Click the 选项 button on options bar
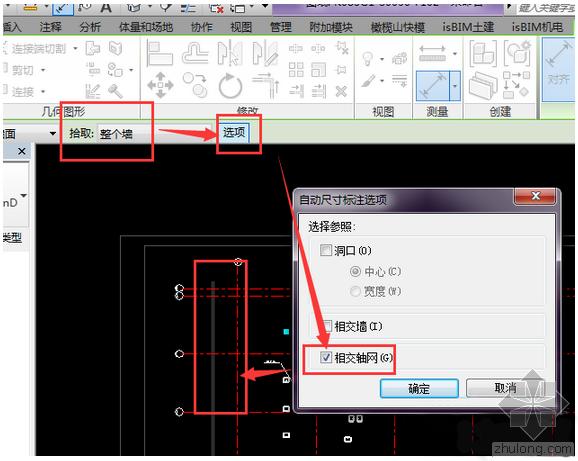 pos(234,132)
